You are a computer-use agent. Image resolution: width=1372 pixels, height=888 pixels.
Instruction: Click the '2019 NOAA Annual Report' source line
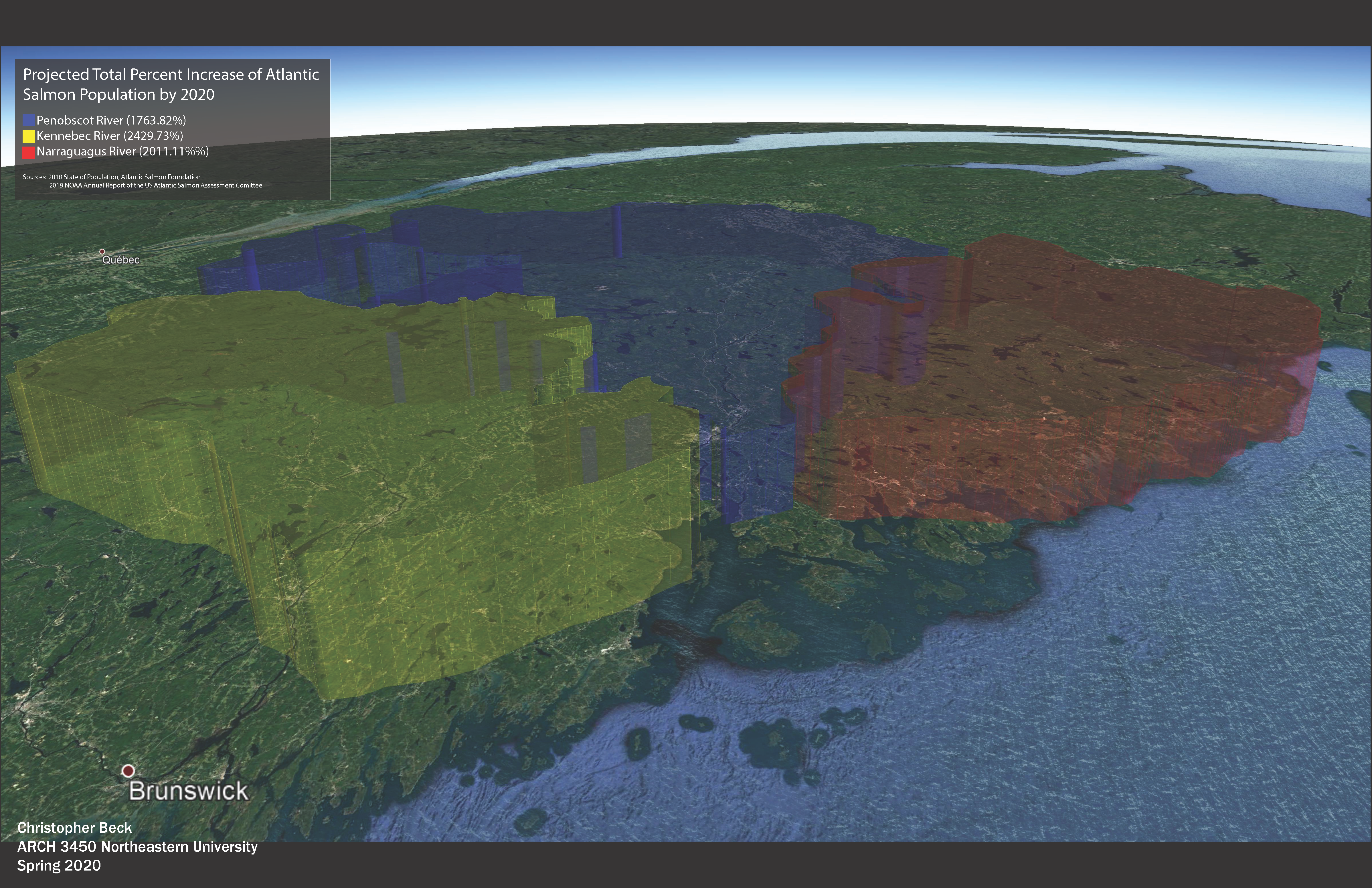pyautogui.click(x=156, y=186)
